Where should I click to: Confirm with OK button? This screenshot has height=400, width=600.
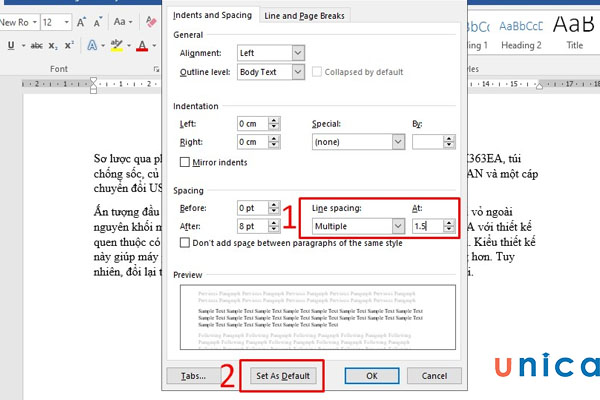(x=372, y=376)
